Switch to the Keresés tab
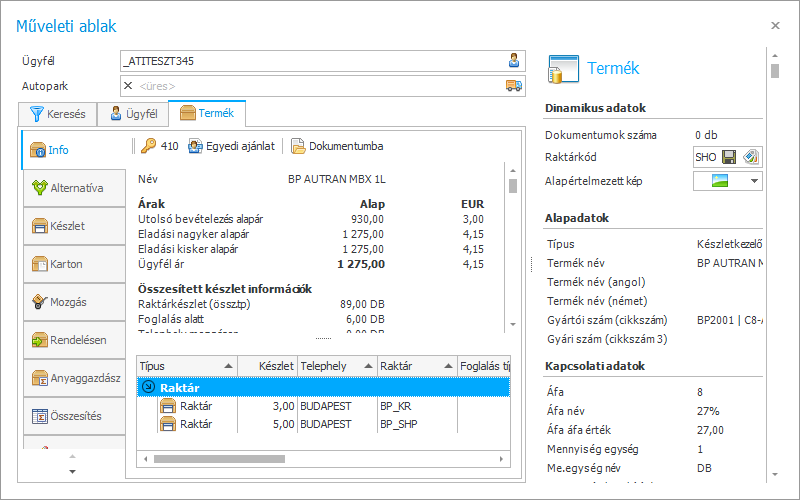The width and height of the screenshot is (800, 500). tap(58, 114)
